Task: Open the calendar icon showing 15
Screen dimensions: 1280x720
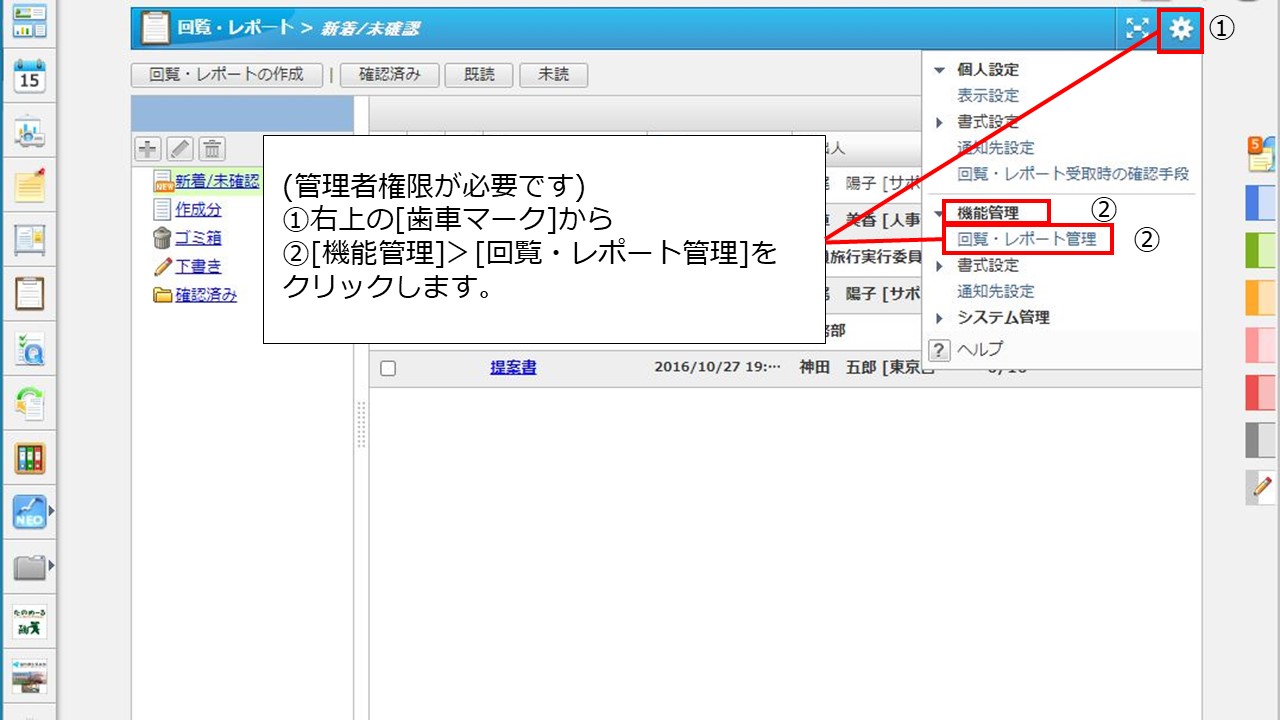Action: (x=30, y=75)
